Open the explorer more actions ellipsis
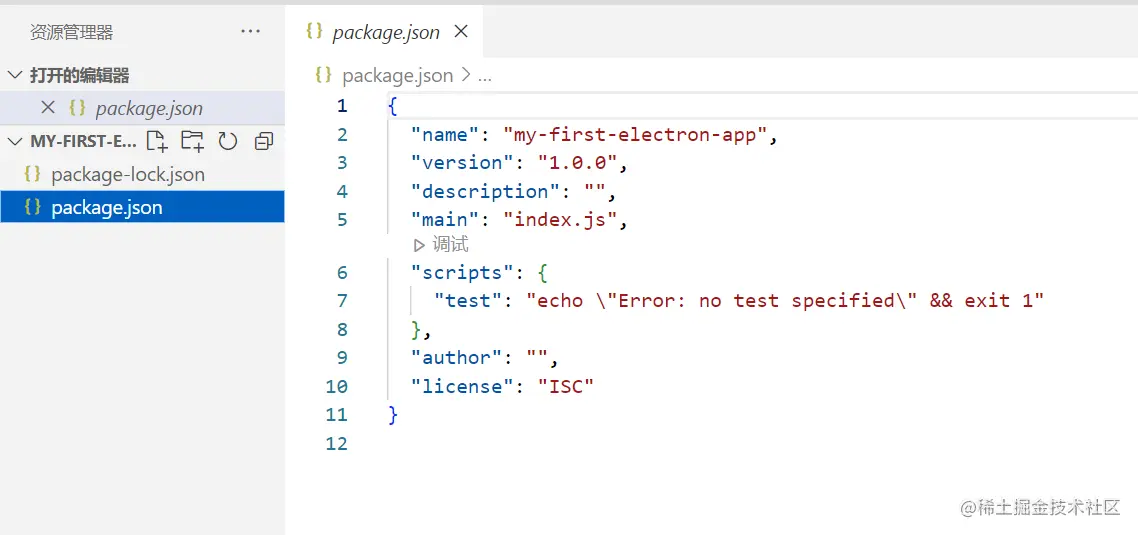This screenshot has width=1138, height=535. 250,32
